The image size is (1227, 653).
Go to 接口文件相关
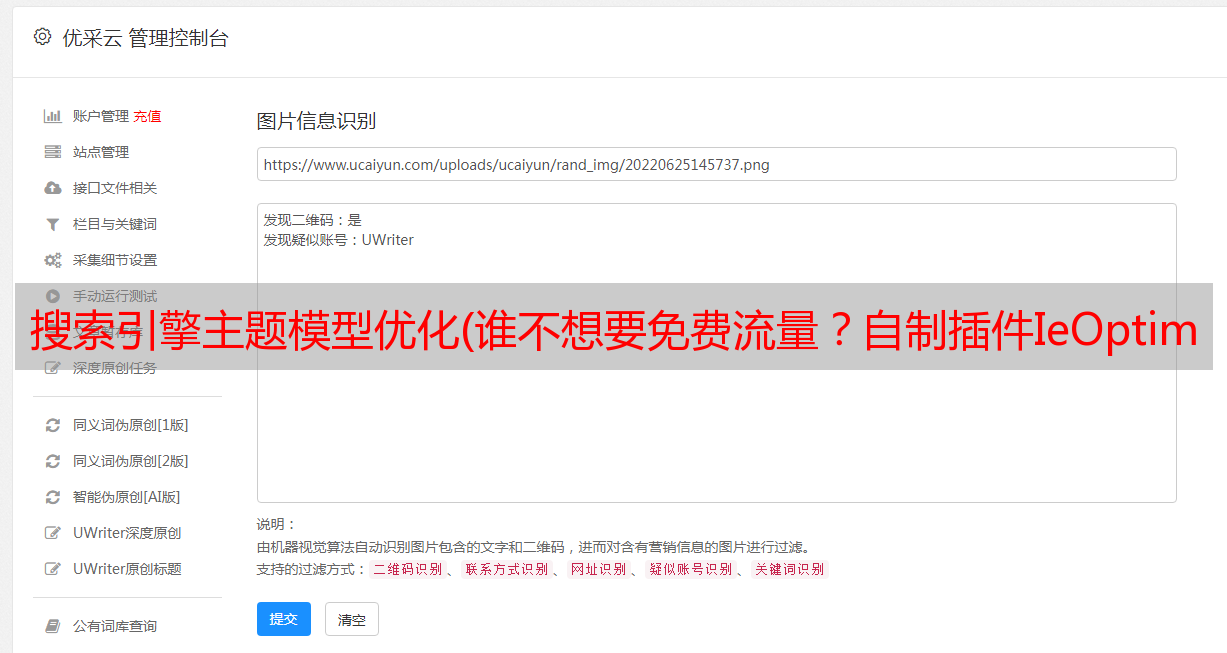(115, 188)
